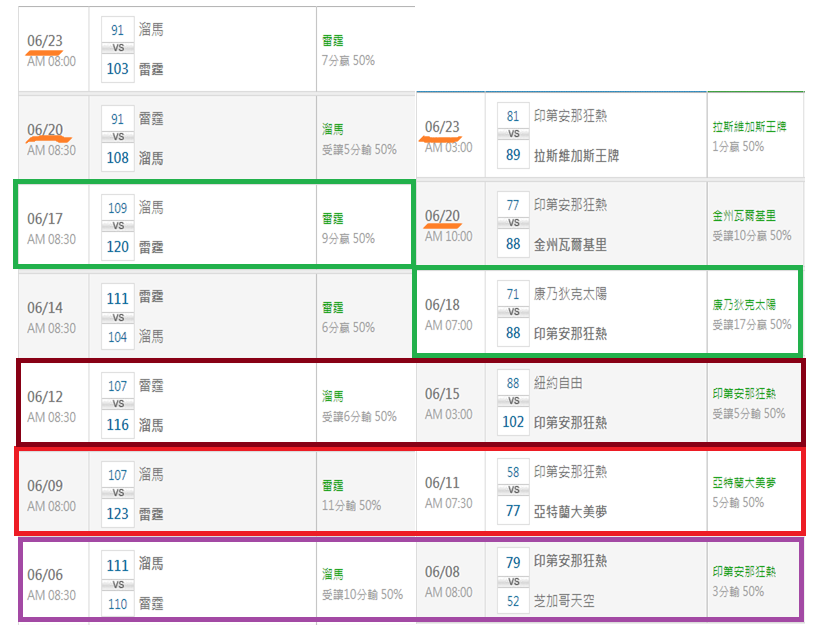Click date 06/23 above "AM 08:00"
The height and width of the screenshot is (629, 815).
click(x=45, y=41)
